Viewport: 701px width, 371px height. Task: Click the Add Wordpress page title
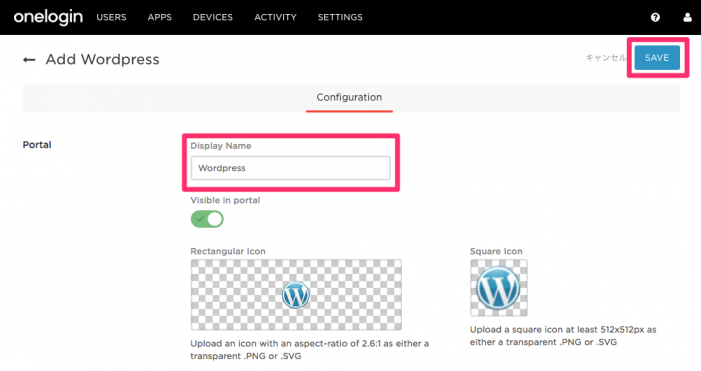[x=102, y=59]
